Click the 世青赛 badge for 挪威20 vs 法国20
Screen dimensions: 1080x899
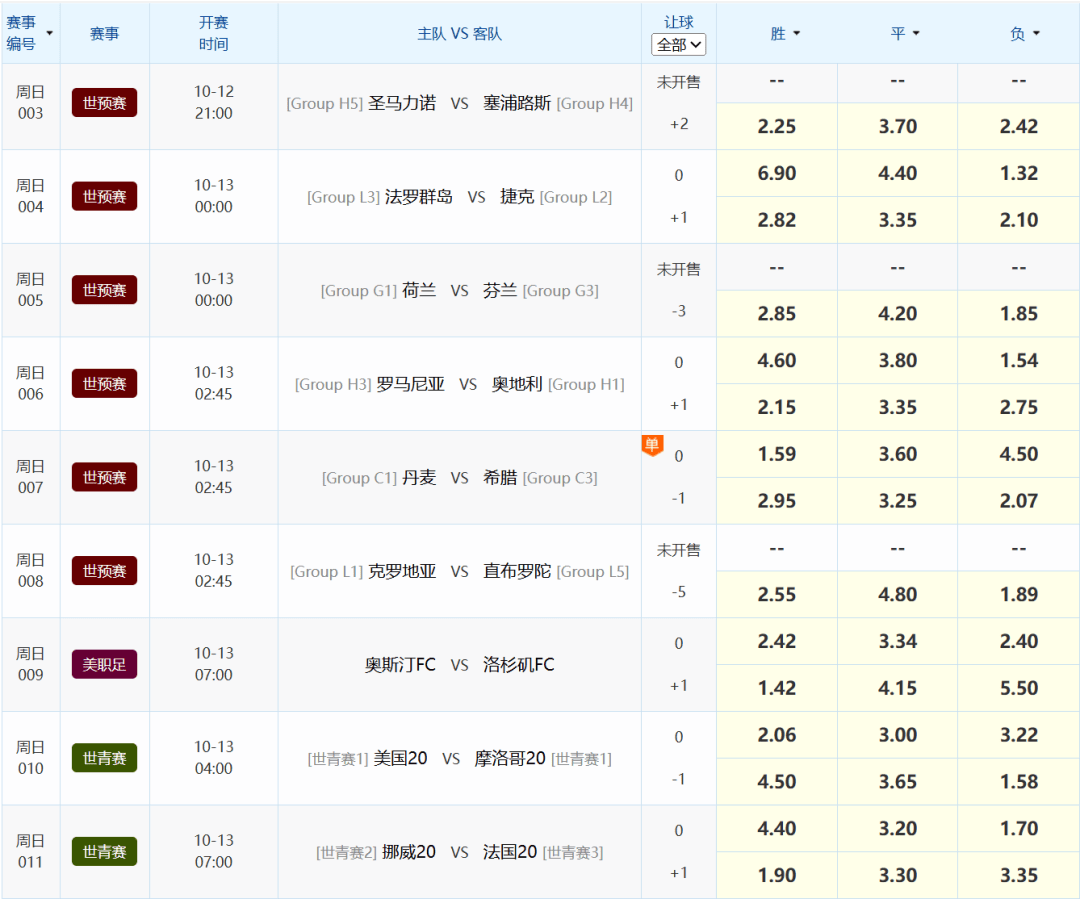(104, 851)
